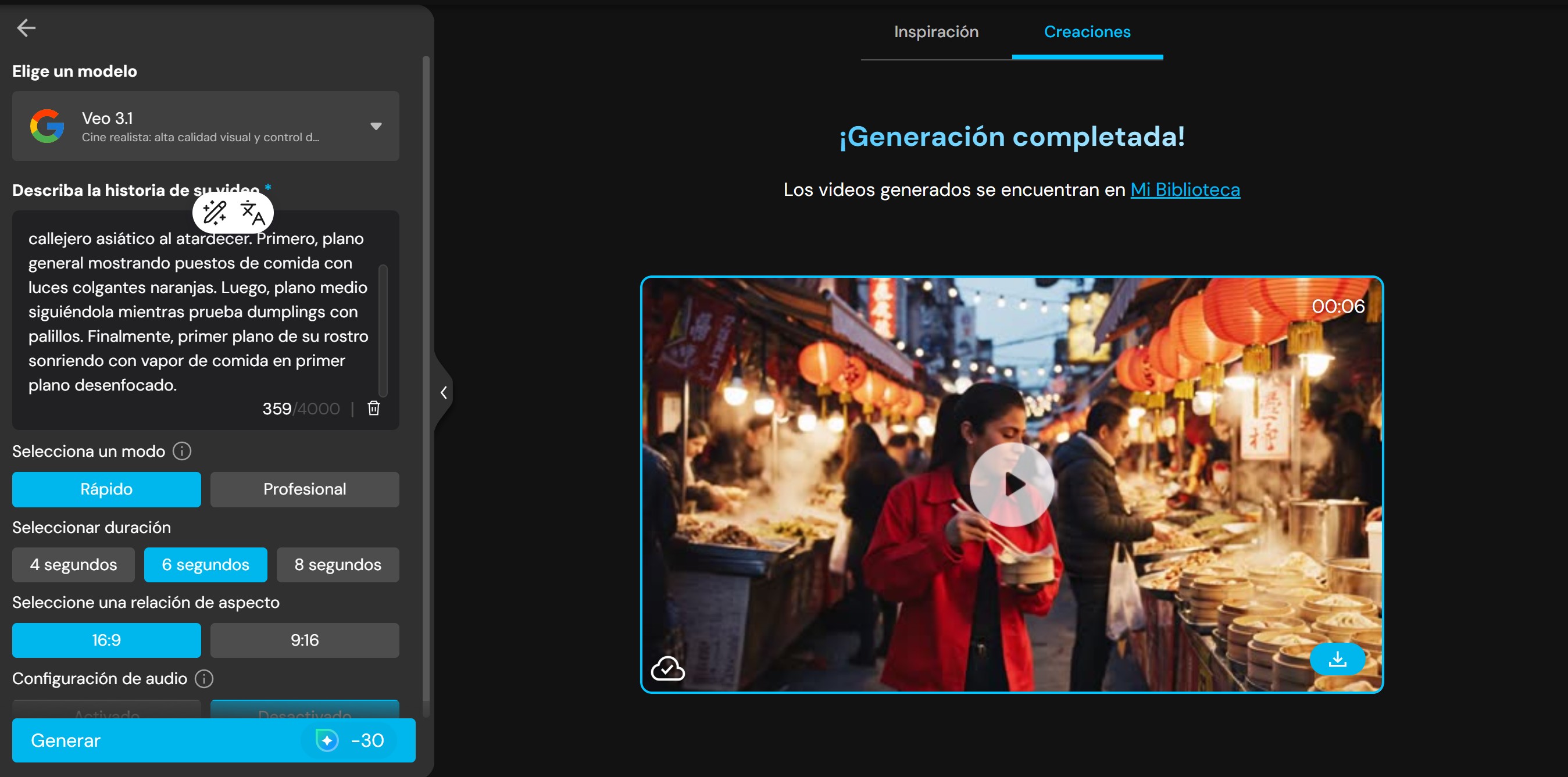Switch to the Inspiración tab

[935, 31]
